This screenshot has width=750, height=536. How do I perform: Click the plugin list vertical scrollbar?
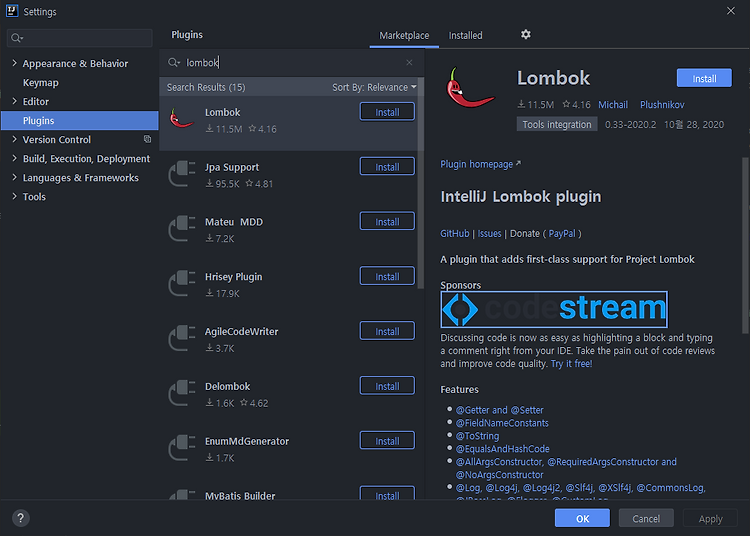pyautogui.click(x=420, y=183)
